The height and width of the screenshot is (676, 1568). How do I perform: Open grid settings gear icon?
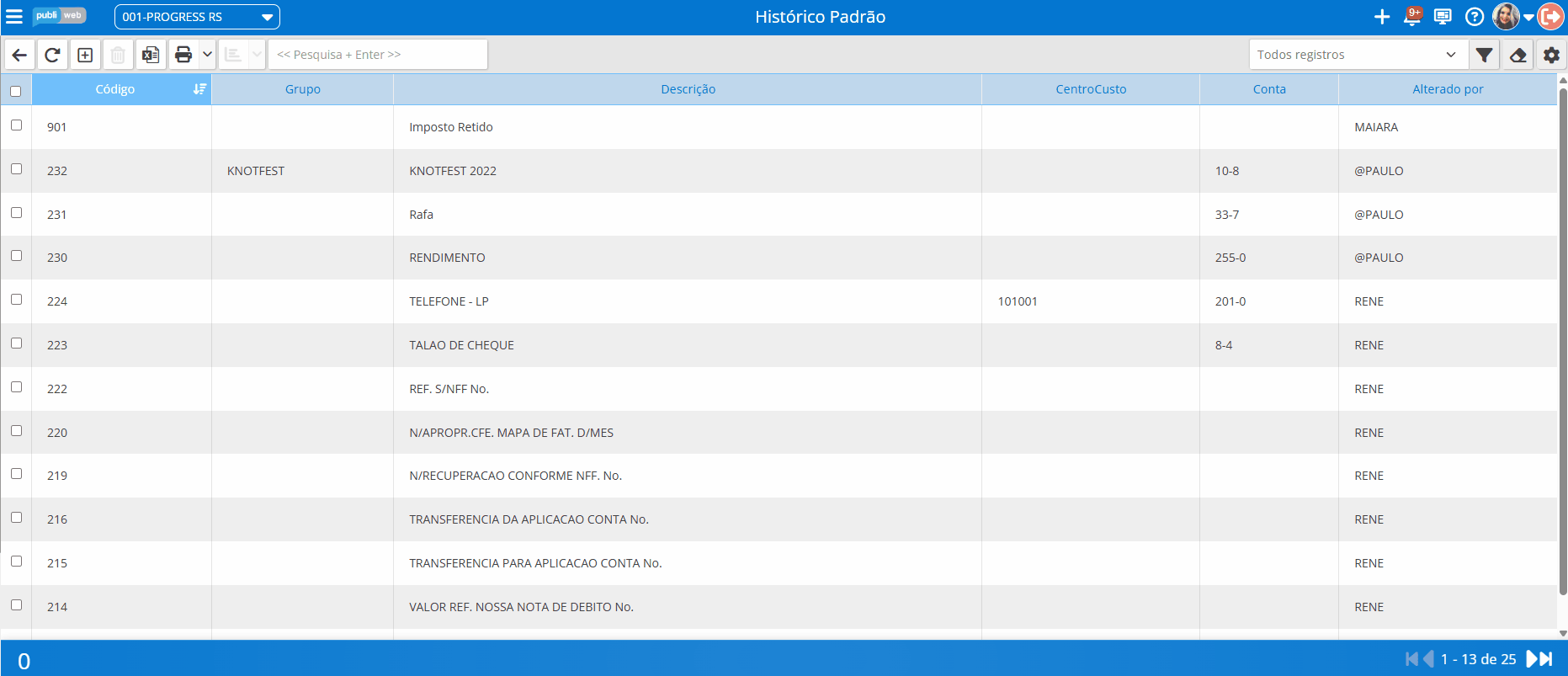1551,55
